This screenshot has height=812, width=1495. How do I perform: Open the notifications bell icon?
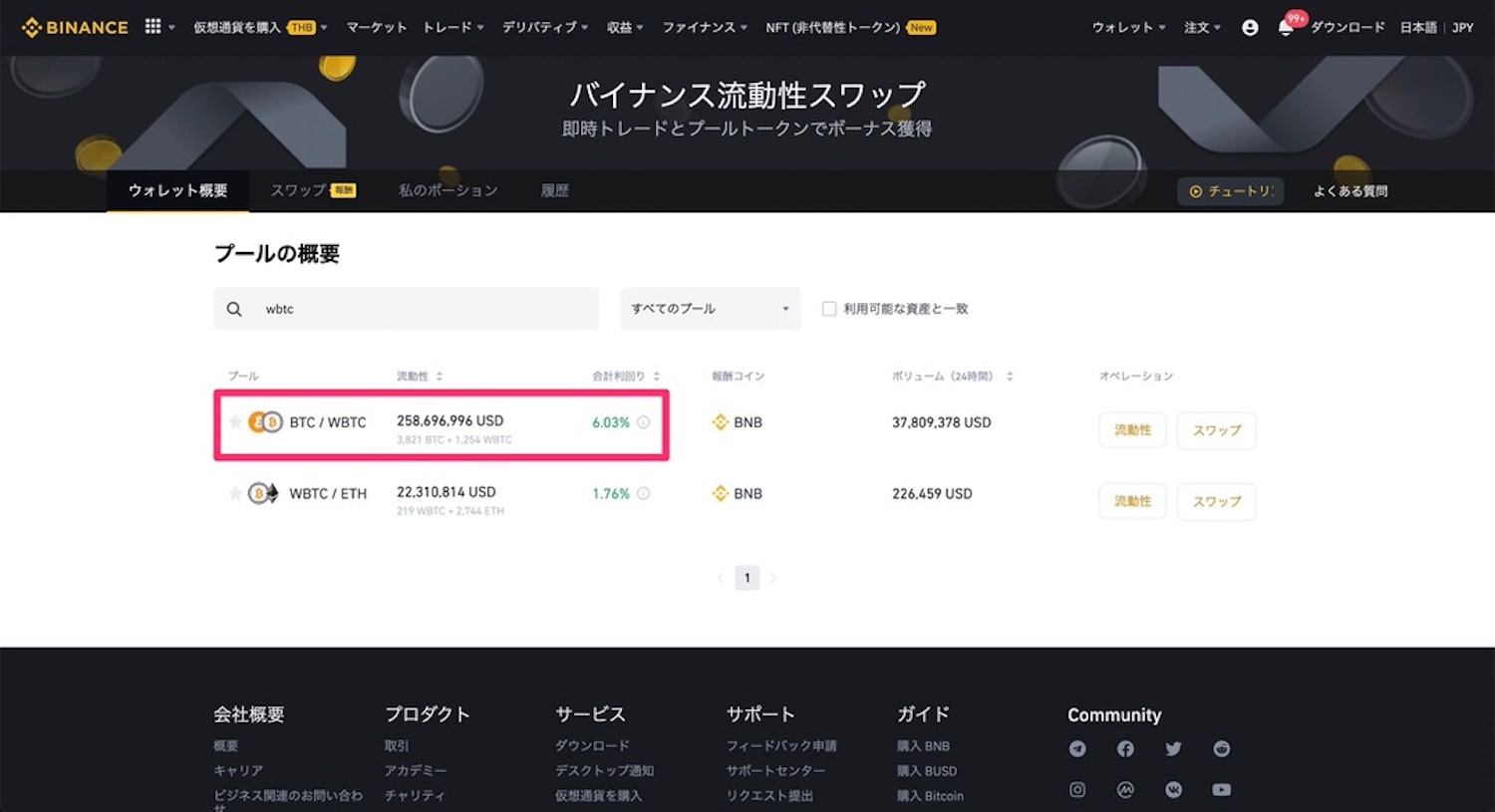(x=1286, y=27)
